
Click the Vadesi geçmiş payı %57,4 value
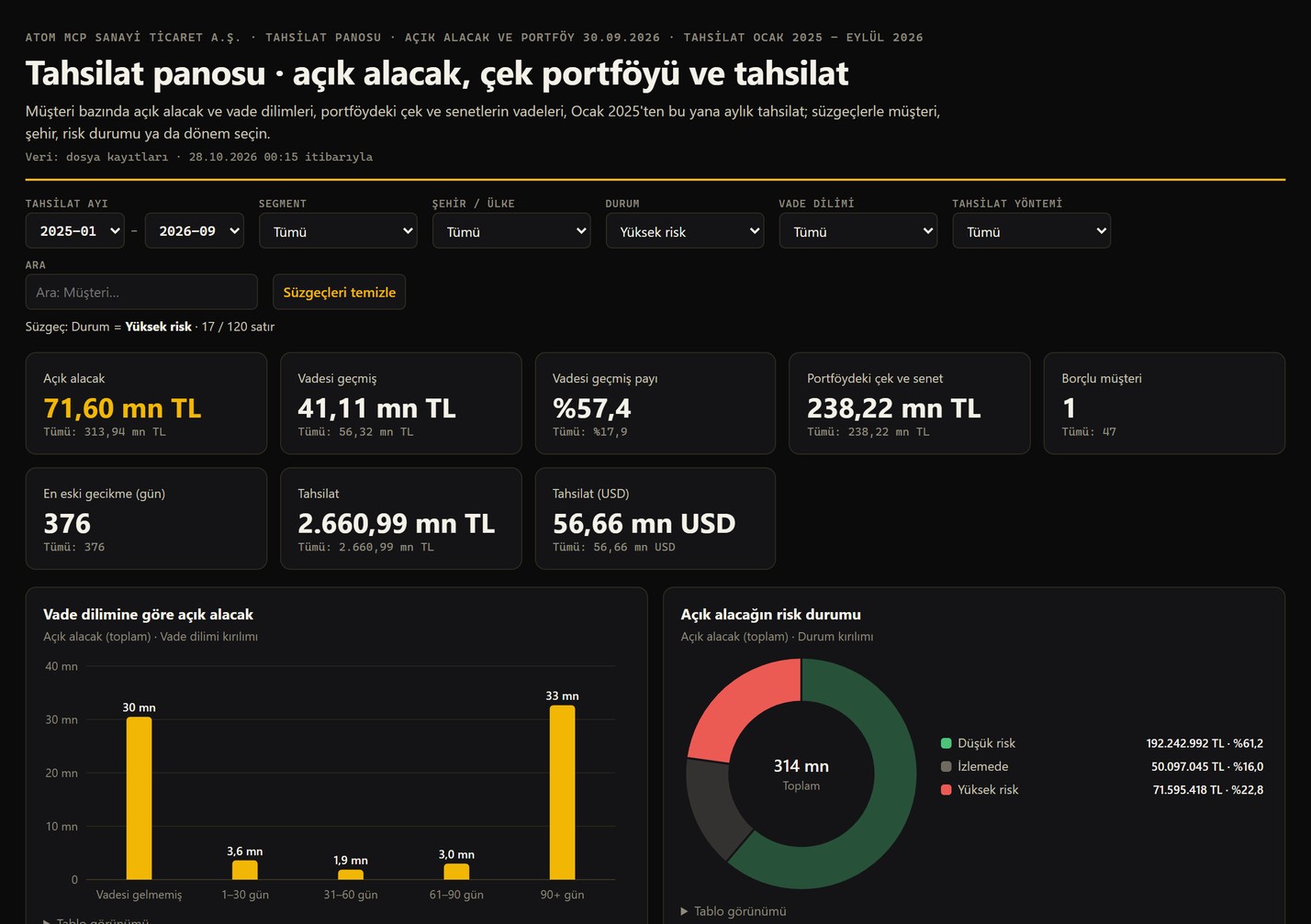point(592,408)
